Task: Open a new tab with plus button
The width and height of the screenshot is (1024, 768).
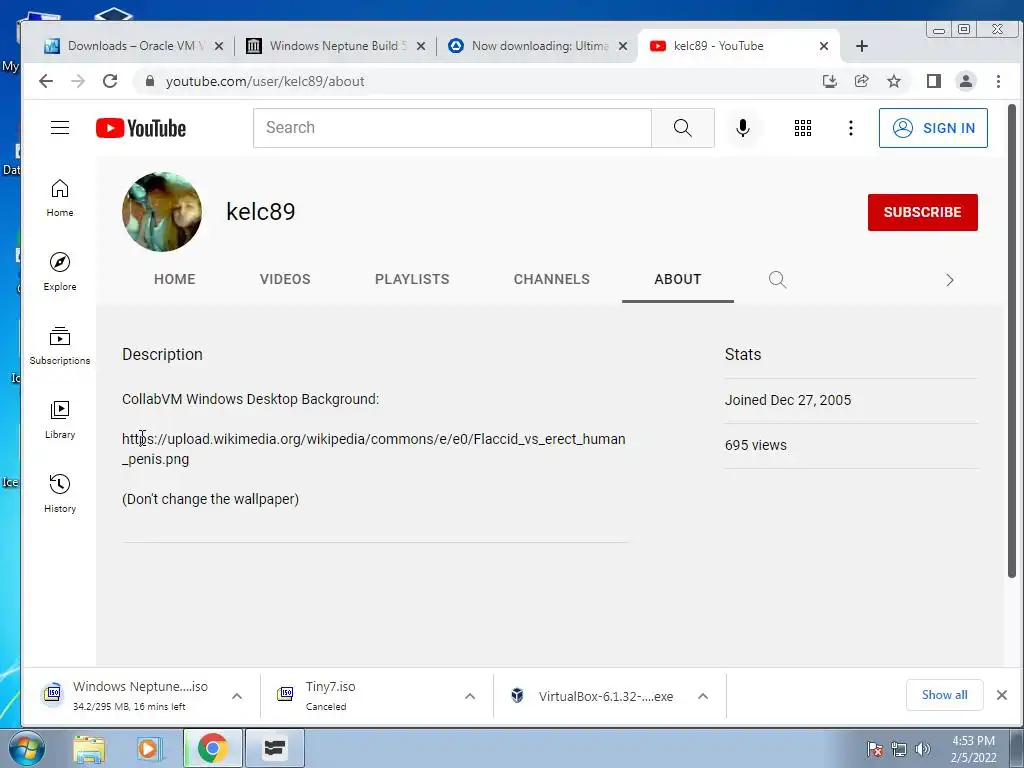Action: (x=861, y=46)
